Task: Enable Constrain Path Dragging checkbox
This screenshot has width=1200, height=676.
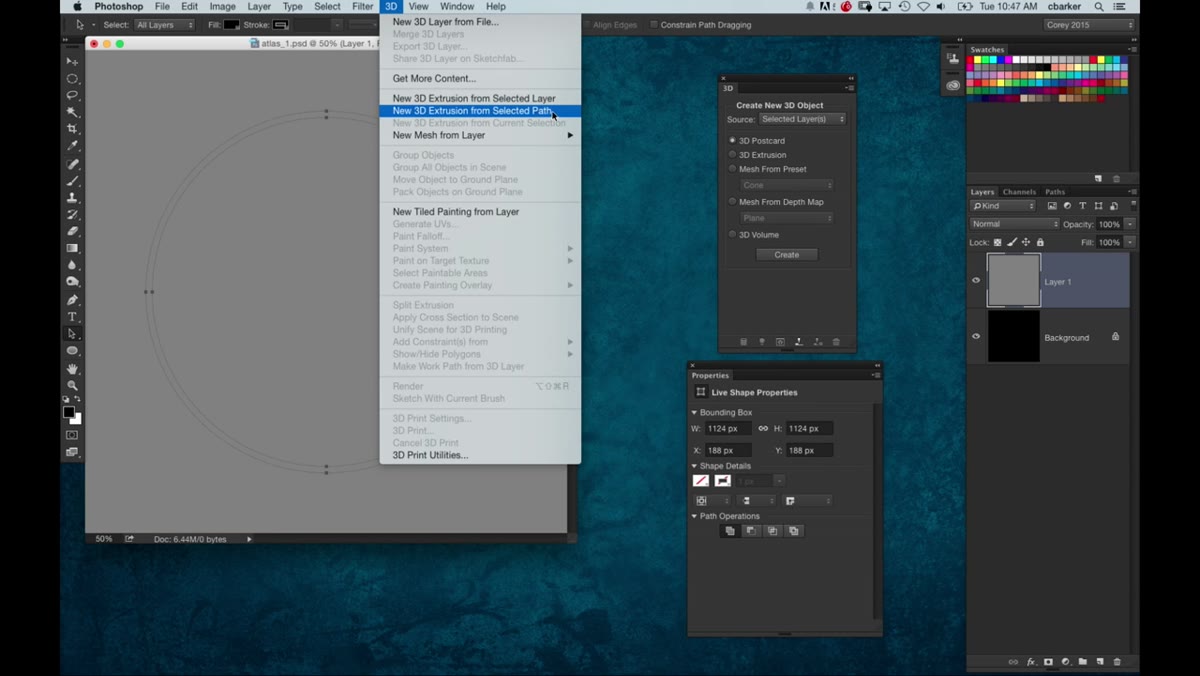Action: click(x=654, y=25)
